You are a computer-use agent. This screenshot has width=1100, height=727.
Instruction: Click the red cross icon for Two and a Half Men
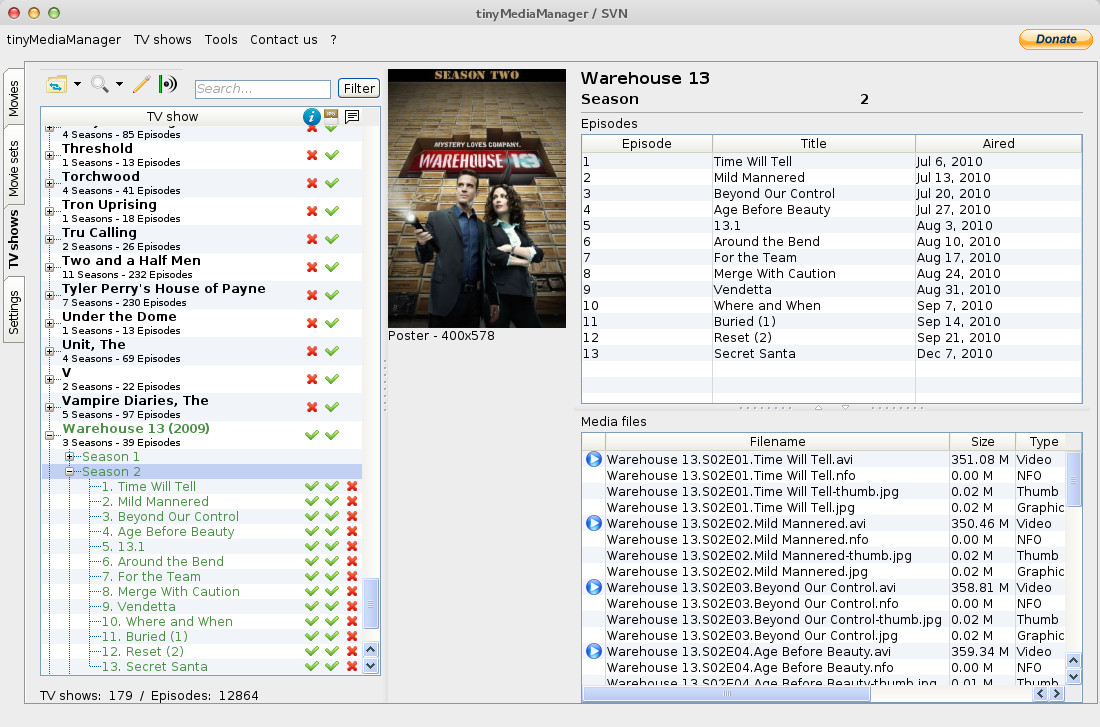312,267
